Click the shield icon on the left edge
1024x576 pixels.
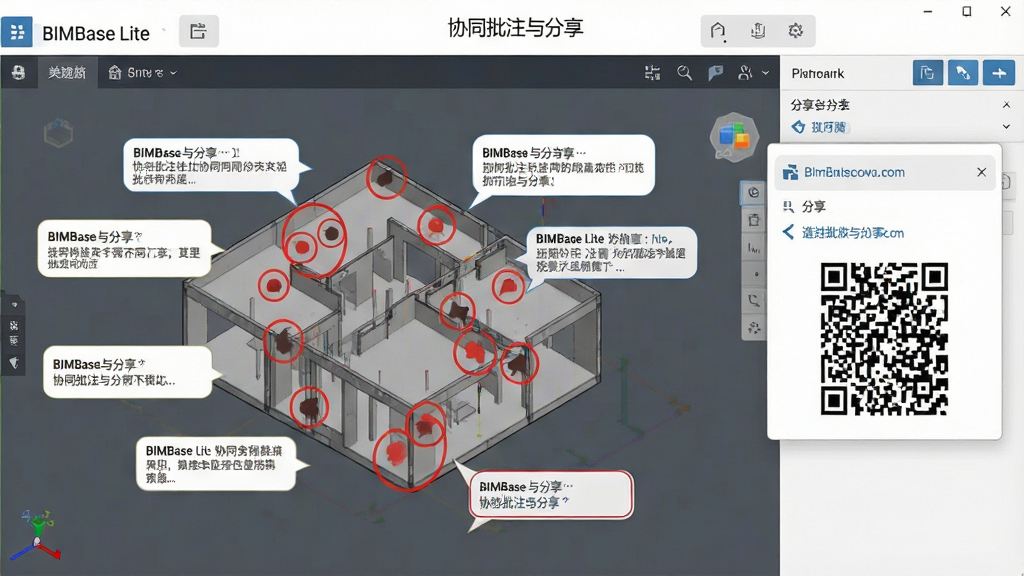point(14,363)
